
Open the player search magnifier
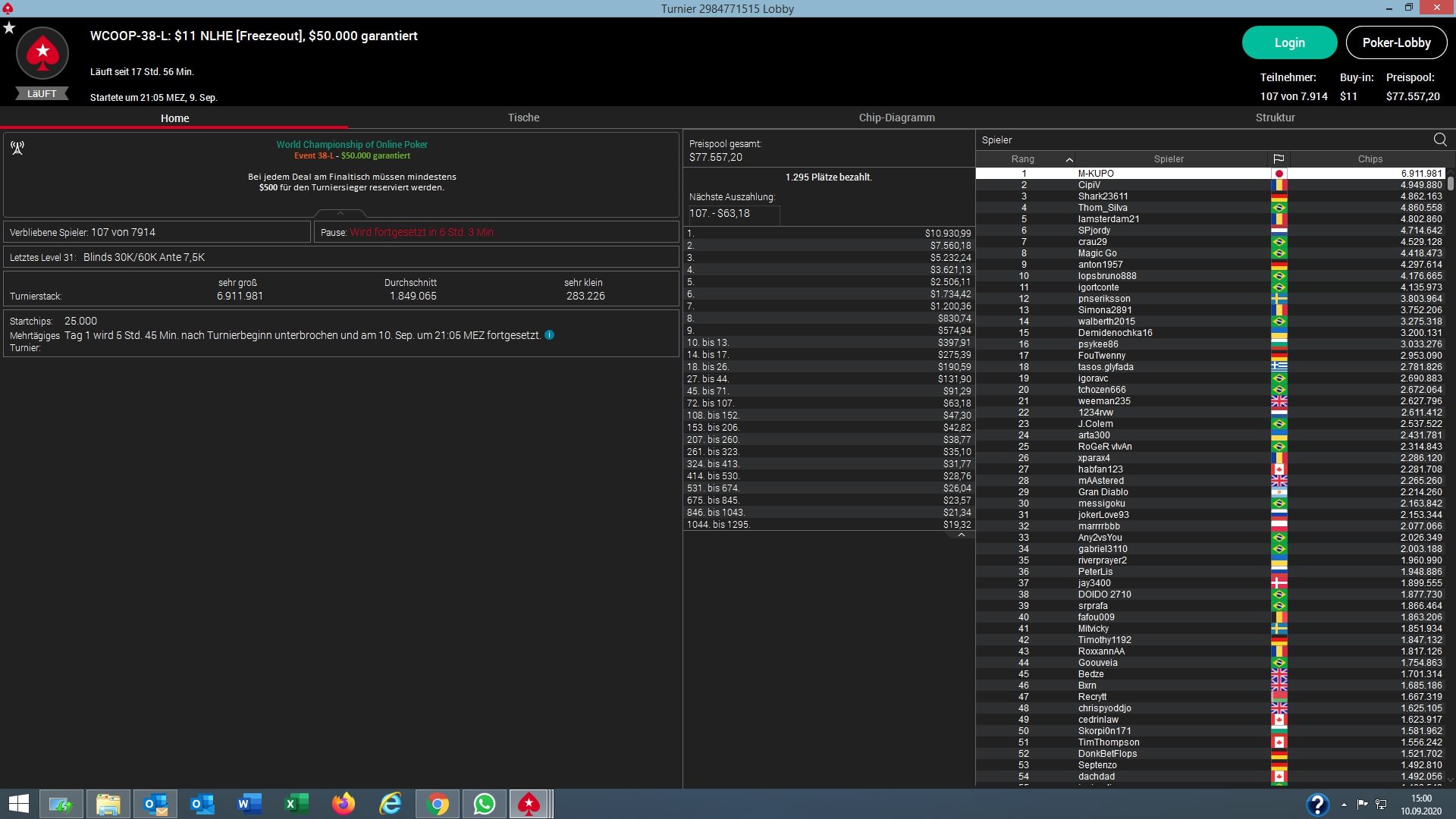(1440, 140)
